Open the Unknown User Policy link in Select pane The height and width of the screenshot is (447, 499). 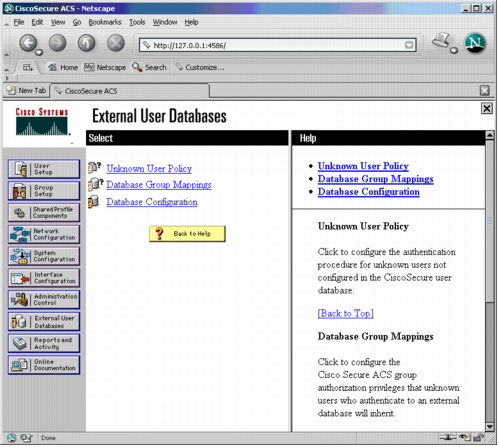tap(149, 169)
